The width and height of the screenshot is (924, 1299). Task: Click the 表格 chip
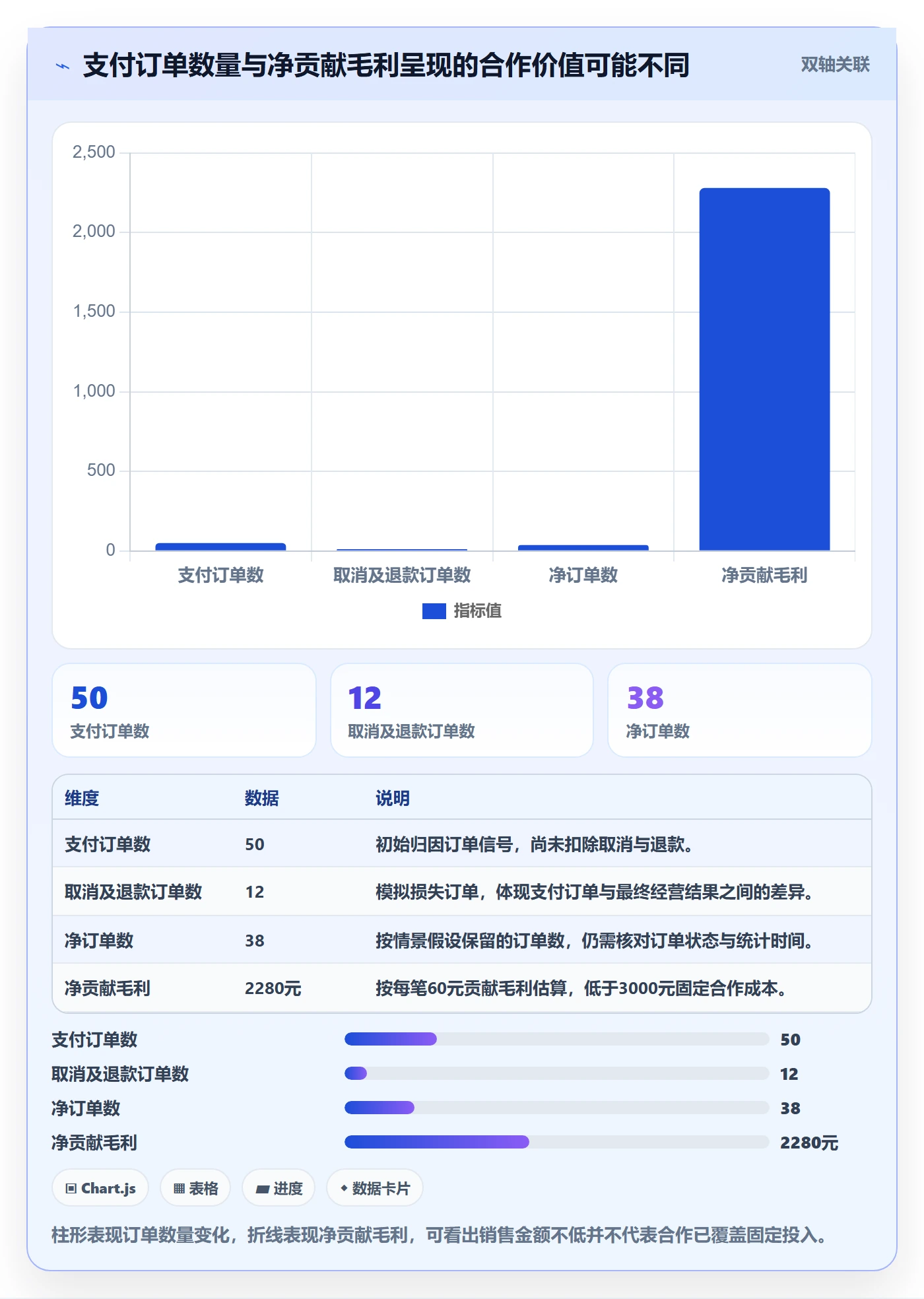tap(195, 1189)
